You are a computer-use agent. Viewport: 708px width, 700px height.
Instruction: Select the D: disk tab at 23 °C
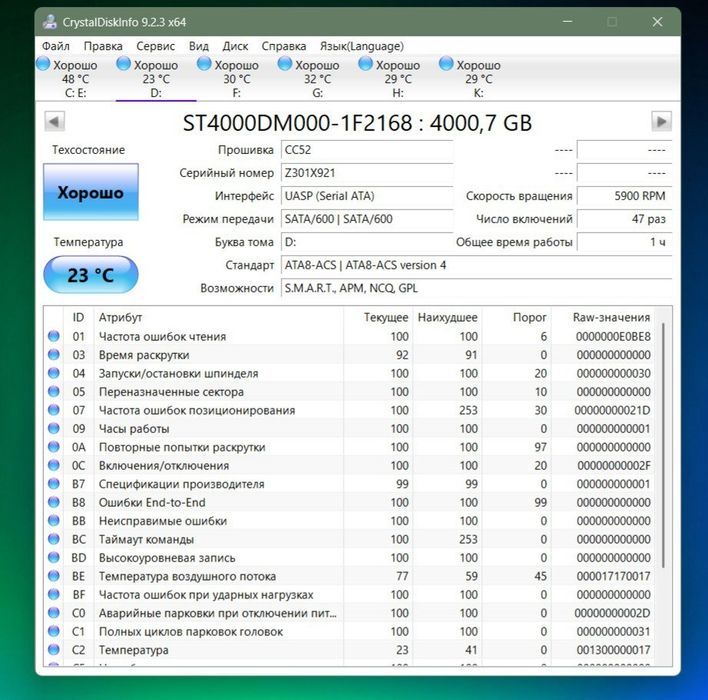tap(156, 78)
